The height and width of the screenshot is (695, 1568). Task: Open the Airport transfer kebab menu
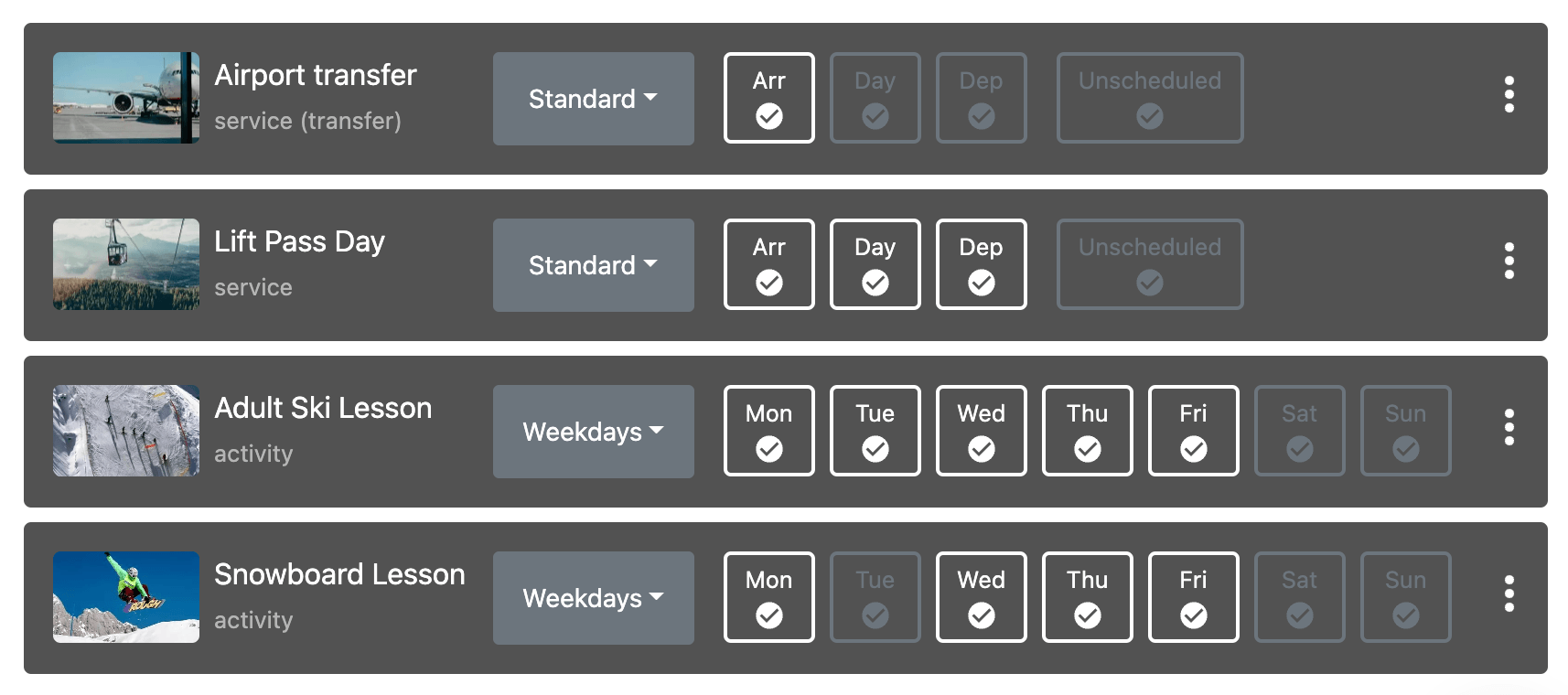coord(1509,95)
